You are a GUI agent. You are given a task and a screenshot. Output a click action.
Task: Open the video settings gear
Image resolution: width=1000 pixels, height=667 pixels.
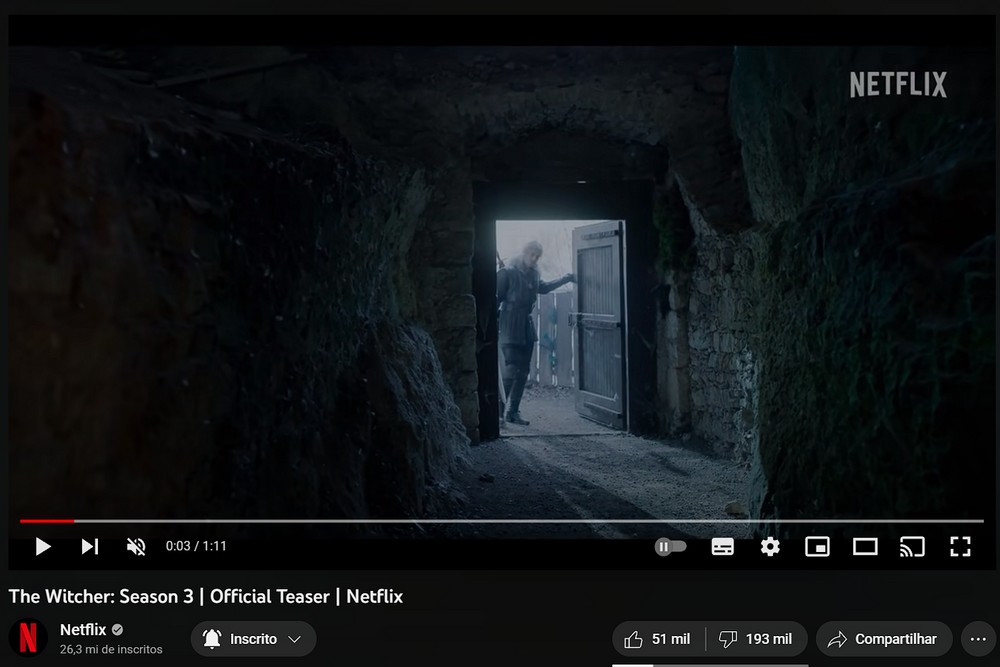[770, 546]
